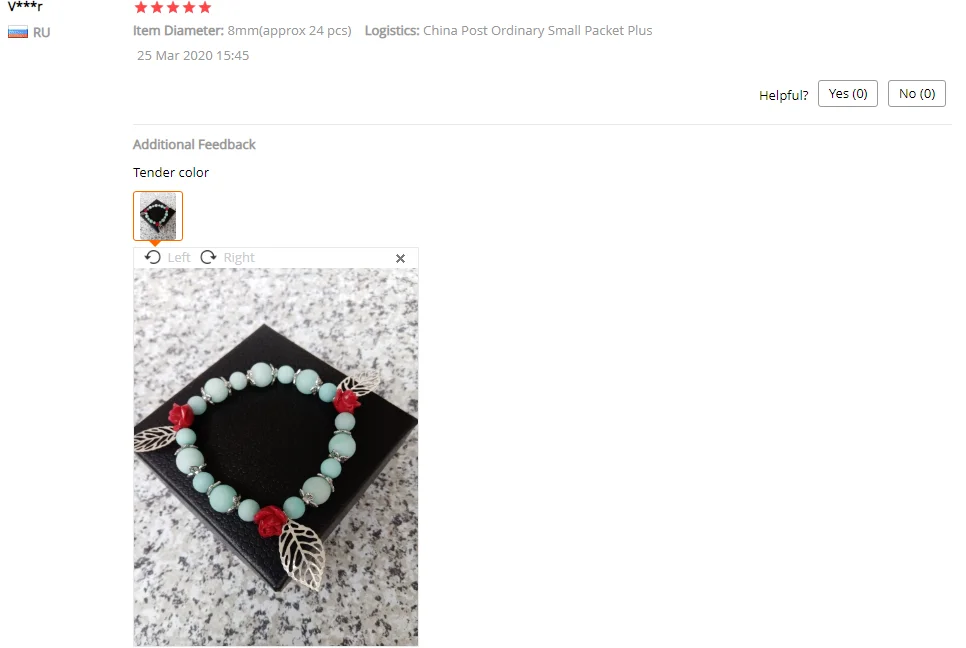966x648 pixels.
Task: Select the bracelet review thumbnail
Action: pos(158,216)
